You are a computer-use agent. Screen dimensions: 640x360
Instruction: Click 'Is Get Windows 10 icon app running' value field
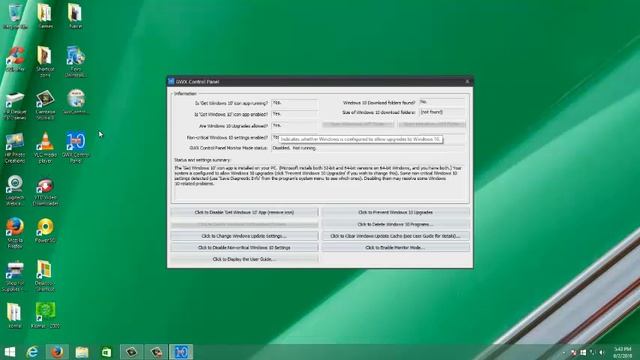pos(295,103)
